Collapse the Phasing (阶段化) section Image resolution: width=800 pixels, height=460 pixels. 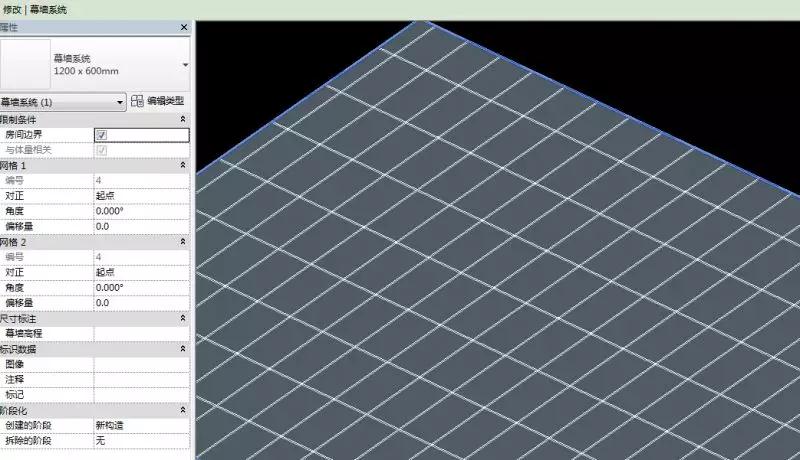tap(183, 410)
